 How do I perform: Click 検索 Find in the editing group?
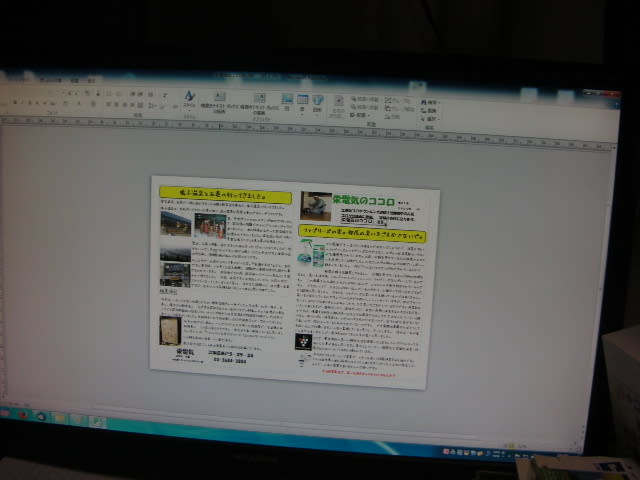coord(429,102)
